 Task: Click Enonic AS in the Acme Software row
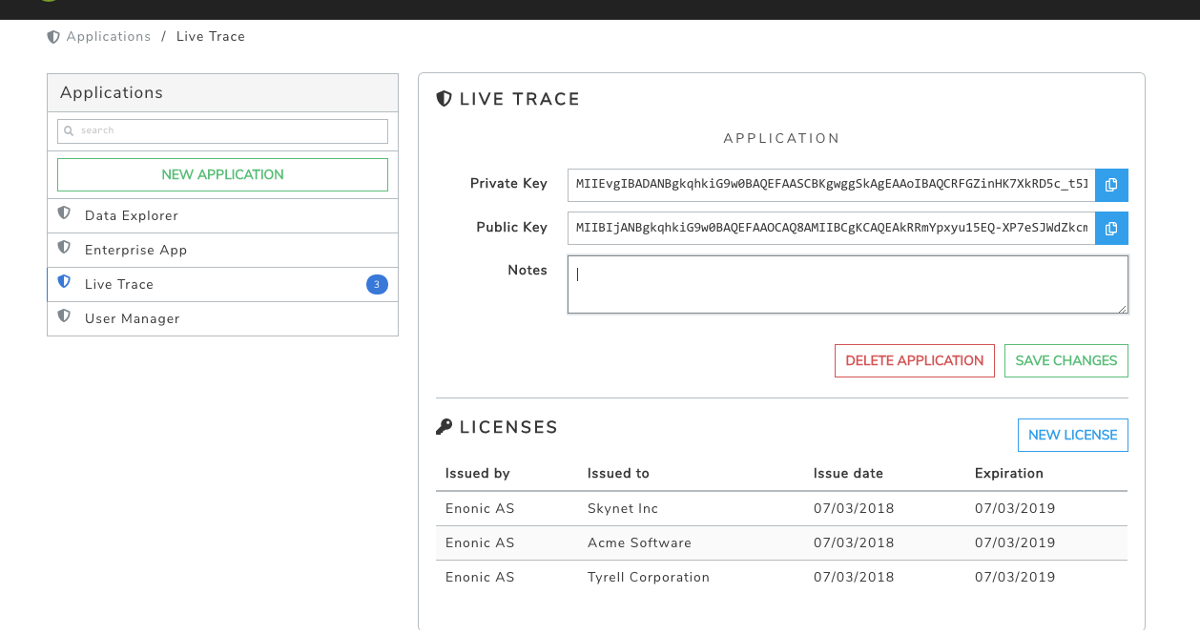pos(480,543)
